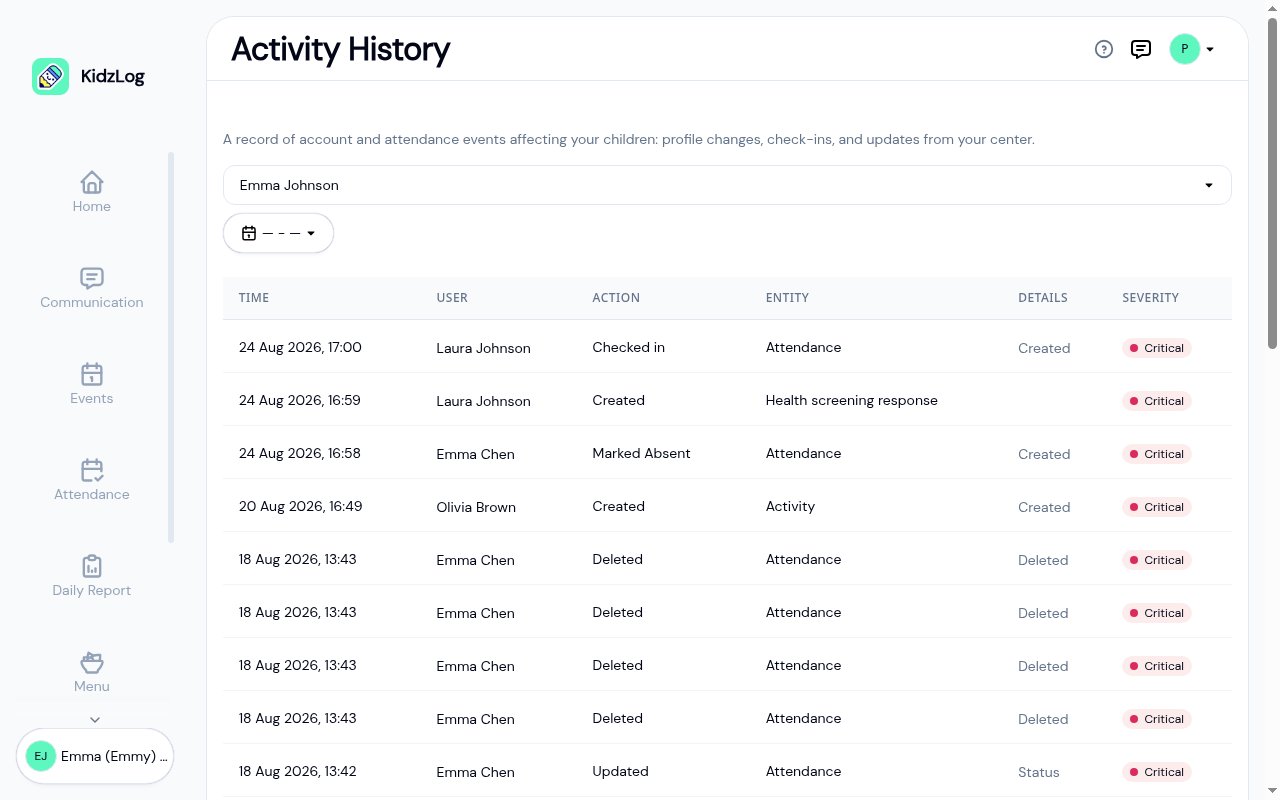Click the 'Health screening response' entity cell

851,401
